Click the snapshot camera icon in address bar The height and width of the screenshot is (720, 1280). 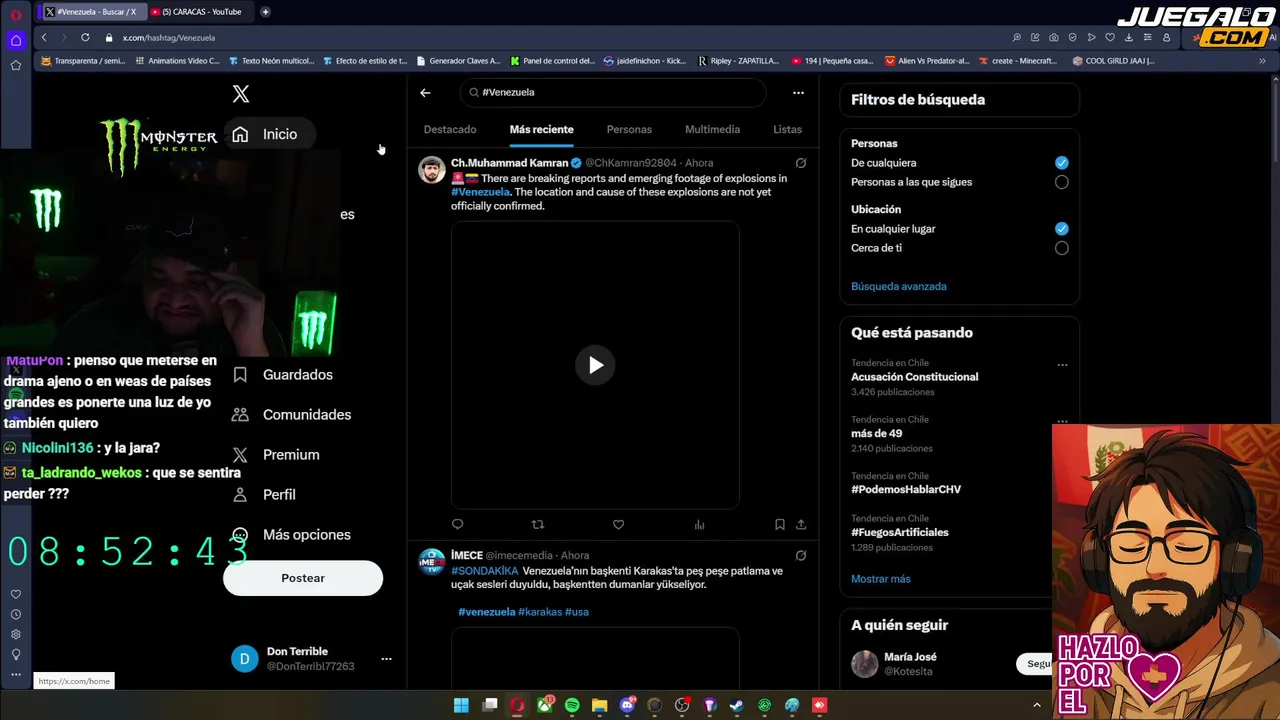pyautogui.click(x=1054, y=37)
